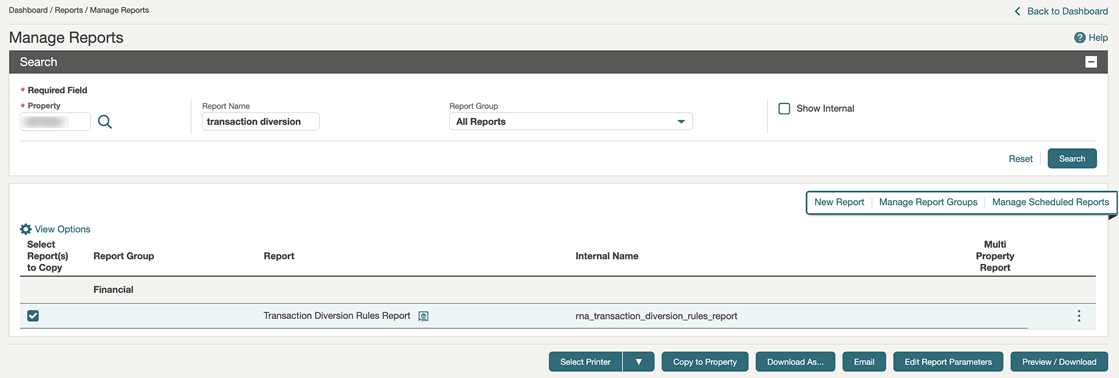The height and width of the screenshot is (378, 1119).
Task: Click the Reset link
Action: 1021,158
